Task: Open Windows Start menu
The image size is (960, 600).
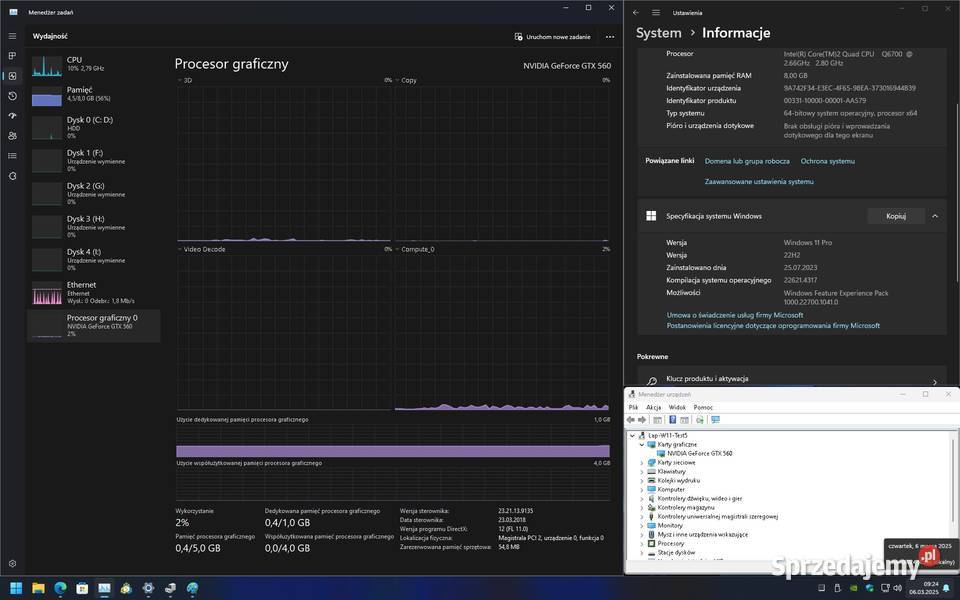Action: pos(17,588)
